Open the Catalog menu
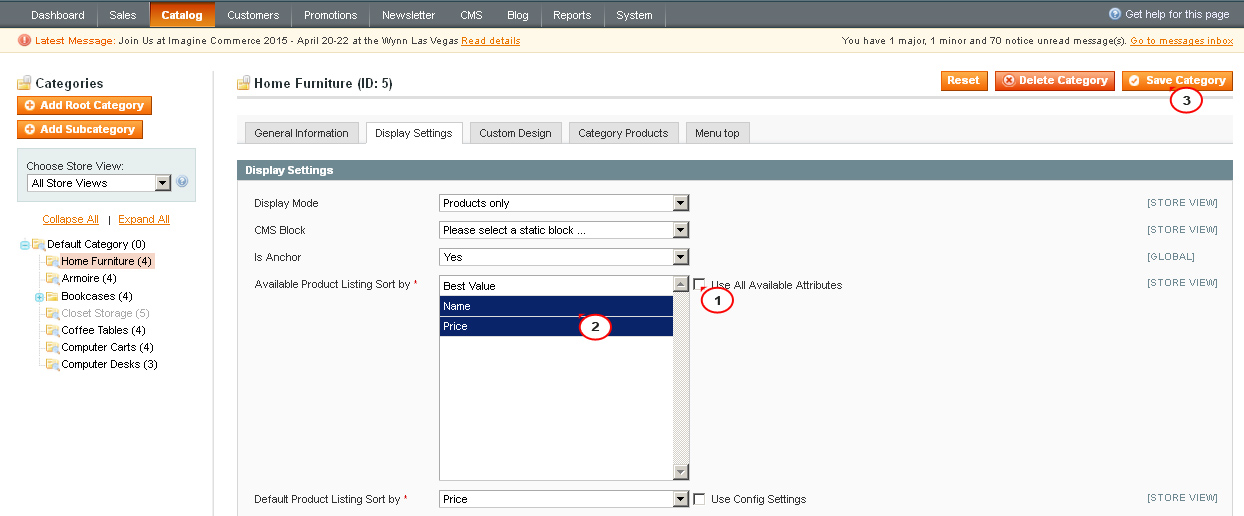The height and width of the screenshot is (516, 1244). [x=182, y=15]
